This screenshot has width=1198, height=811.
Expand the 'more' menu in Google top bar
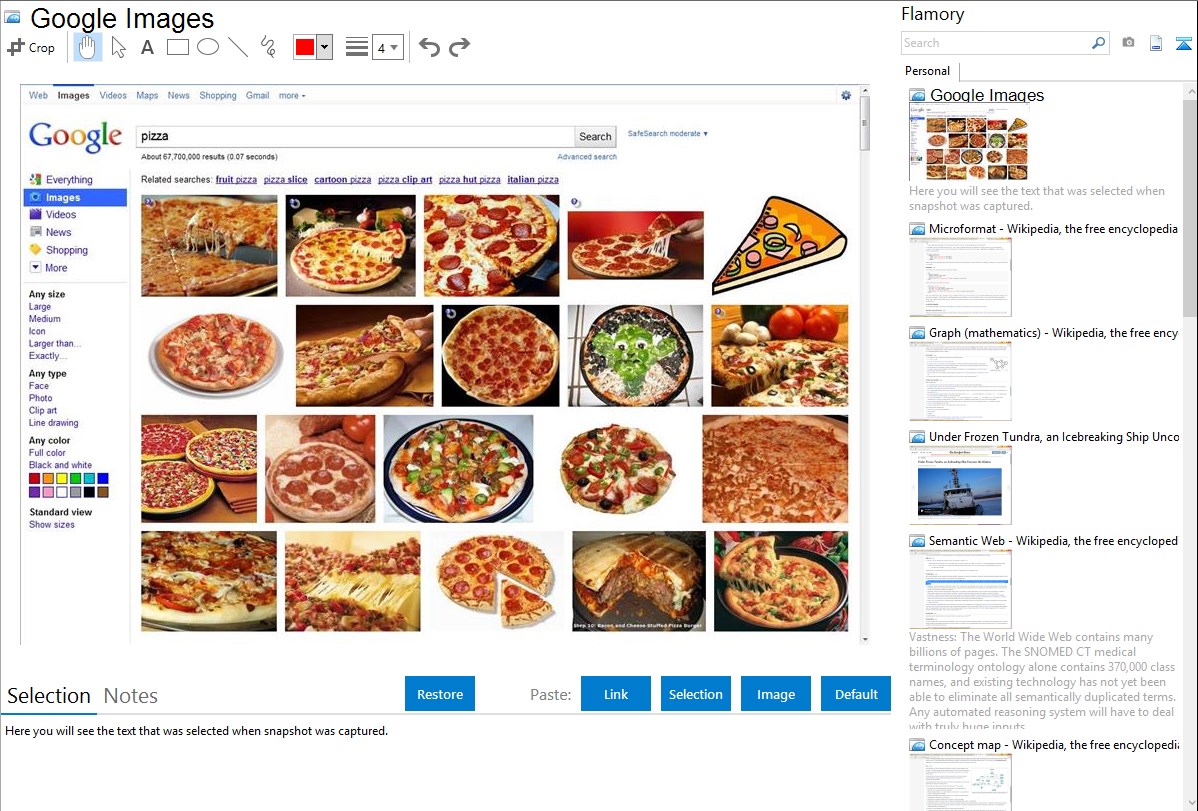pos(292,96)
